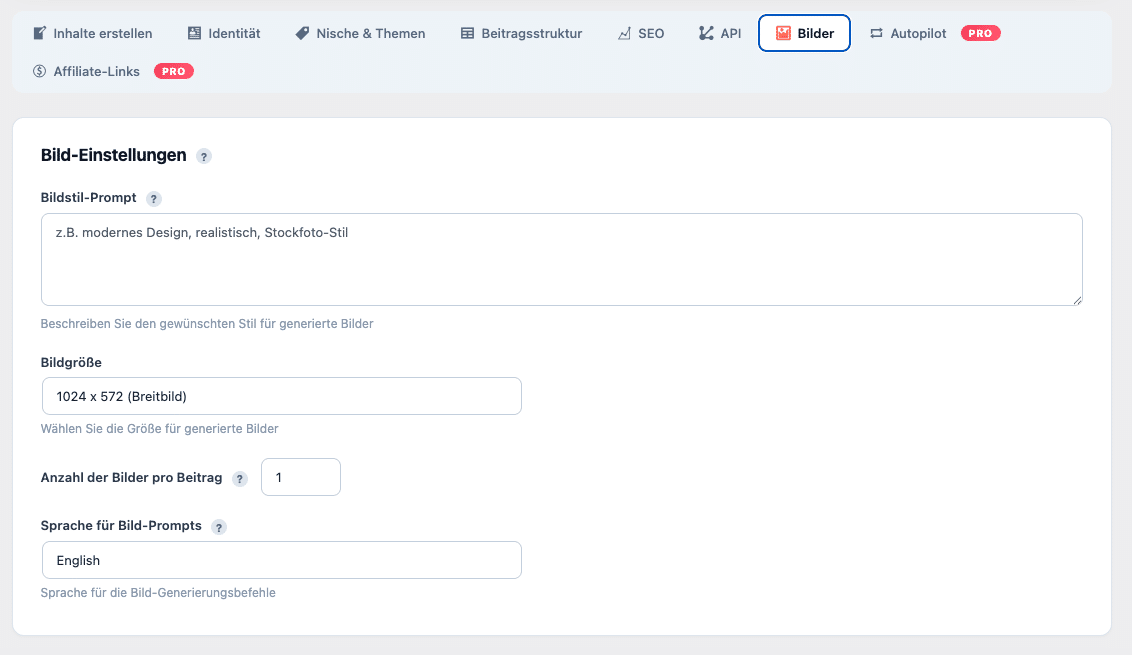Click the PRO badge beside Affiliate-Links
Screen dimensions: 1132x655
173,71
